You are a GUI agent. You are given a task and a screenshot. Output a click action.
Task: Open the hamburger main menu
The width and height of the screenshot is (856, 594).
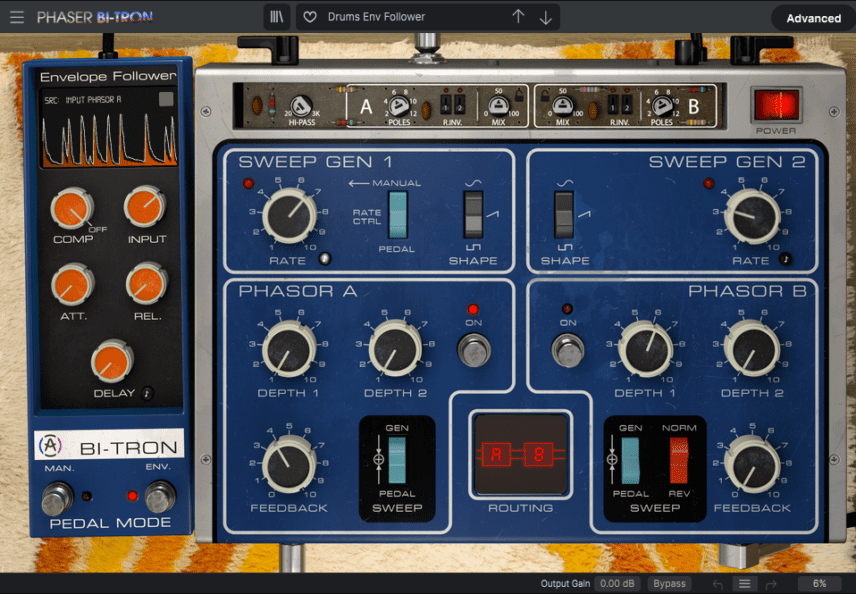click(x=17, y=17)
